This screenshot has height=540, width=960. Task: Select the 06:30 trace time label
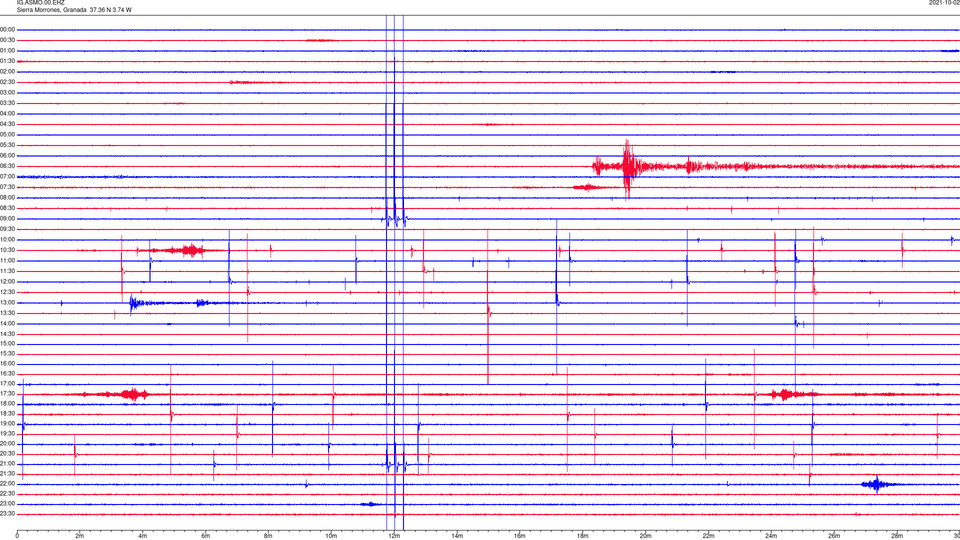point(8,166)
